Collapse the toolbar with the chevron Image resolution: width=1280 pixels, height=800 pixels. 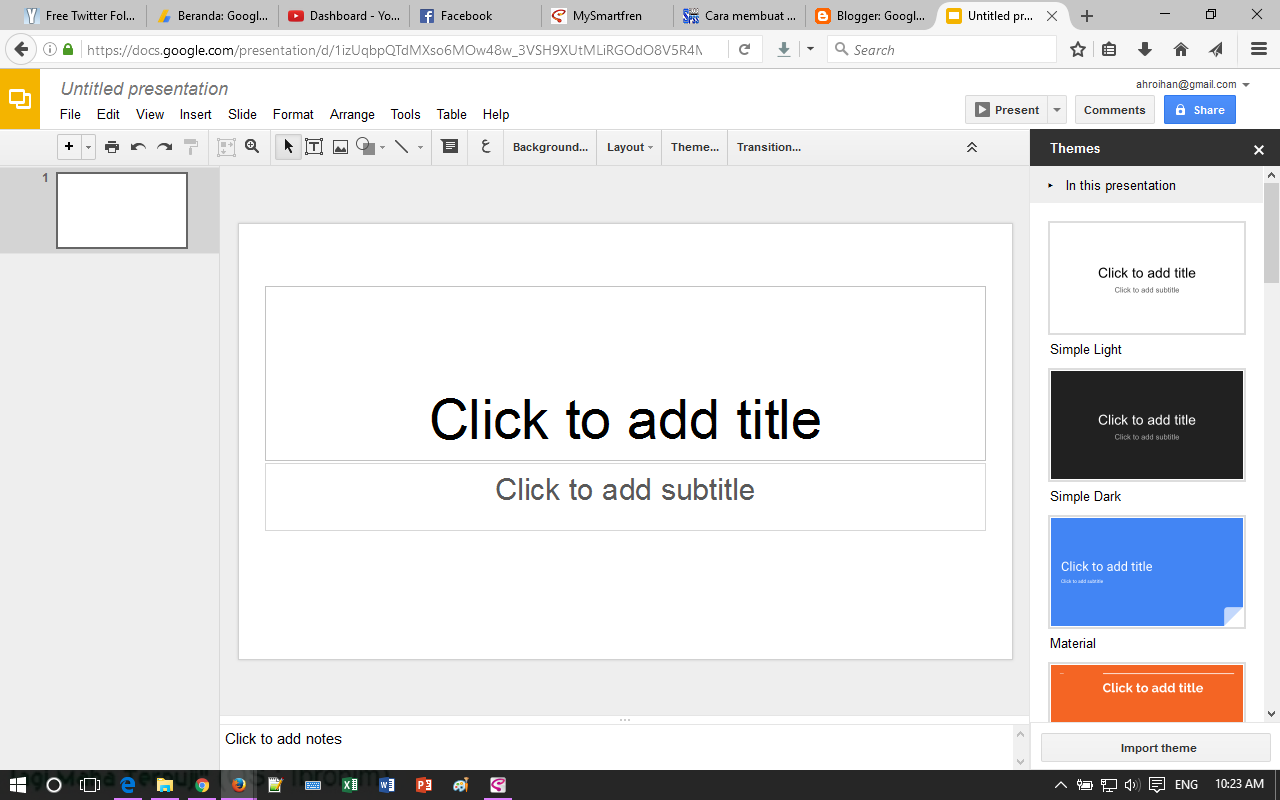tap(971, 146)
